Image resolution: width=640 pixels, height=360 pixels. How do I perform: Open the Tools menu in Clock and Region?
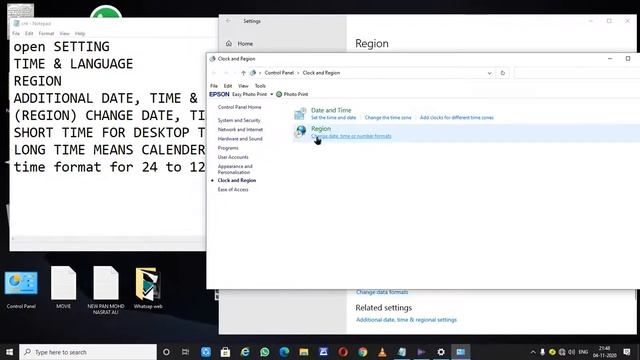coord(260,86)
